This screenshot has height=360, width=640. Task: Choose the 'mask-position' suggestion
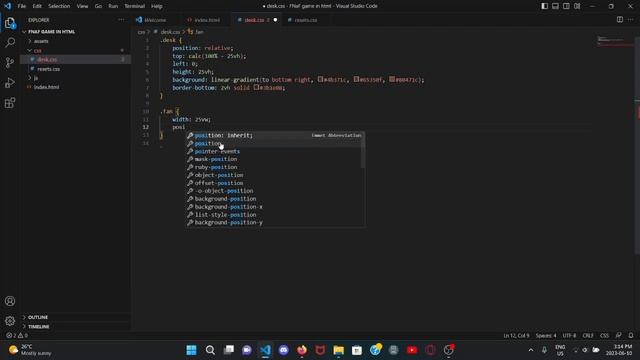(x=273, y=159)
